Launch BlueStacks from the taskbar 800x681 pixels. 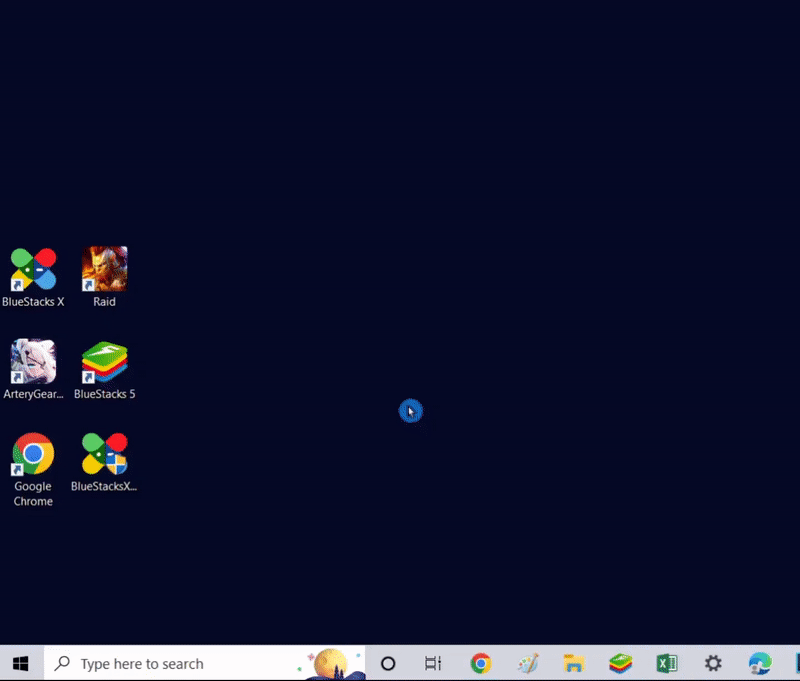620,663
